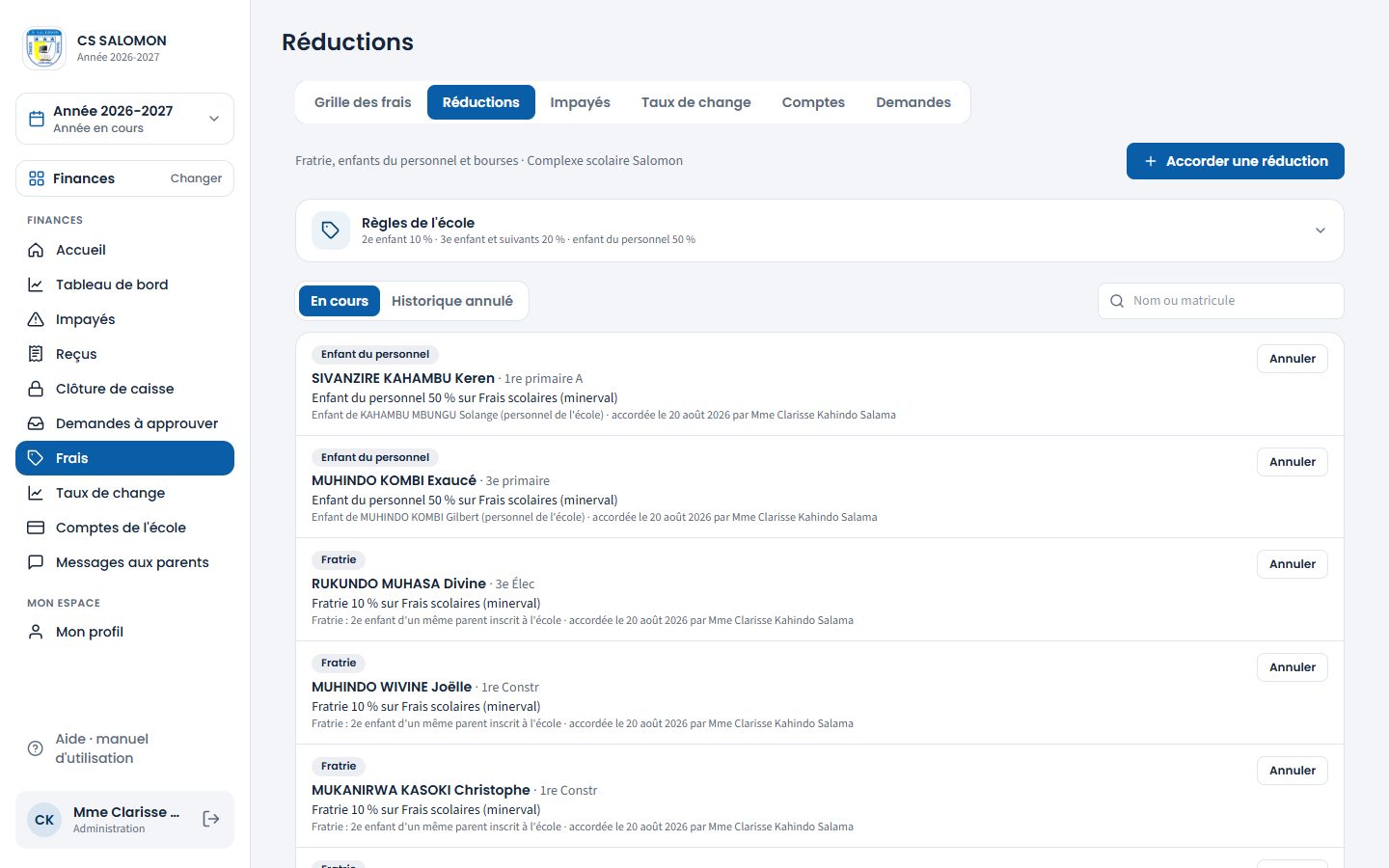This screenshot has height=868, width=1389.
Task: Click the Impayés warning triangle icon
Action: [x=36, y=319]
